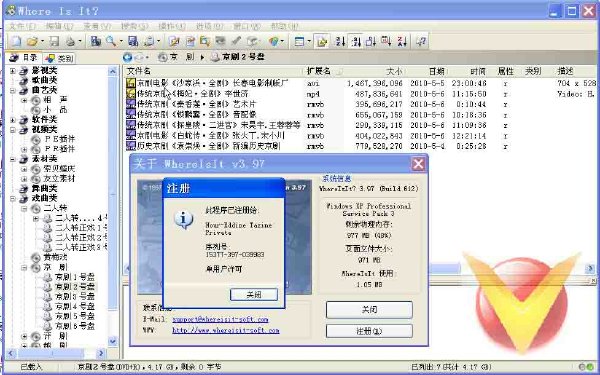Click the 影视类 folder icon in tree
This screenshot has height=375, width=600.
24,70
